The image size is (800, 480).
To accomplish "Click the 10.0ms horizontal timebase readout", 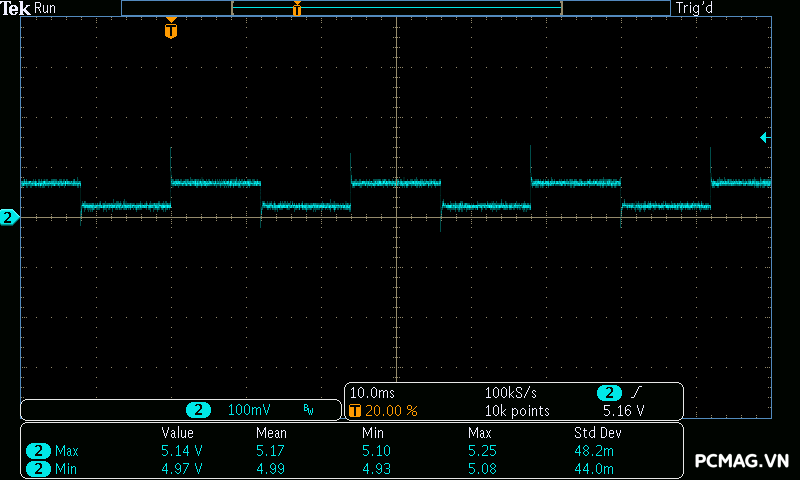I will click(x=372, y=393).
